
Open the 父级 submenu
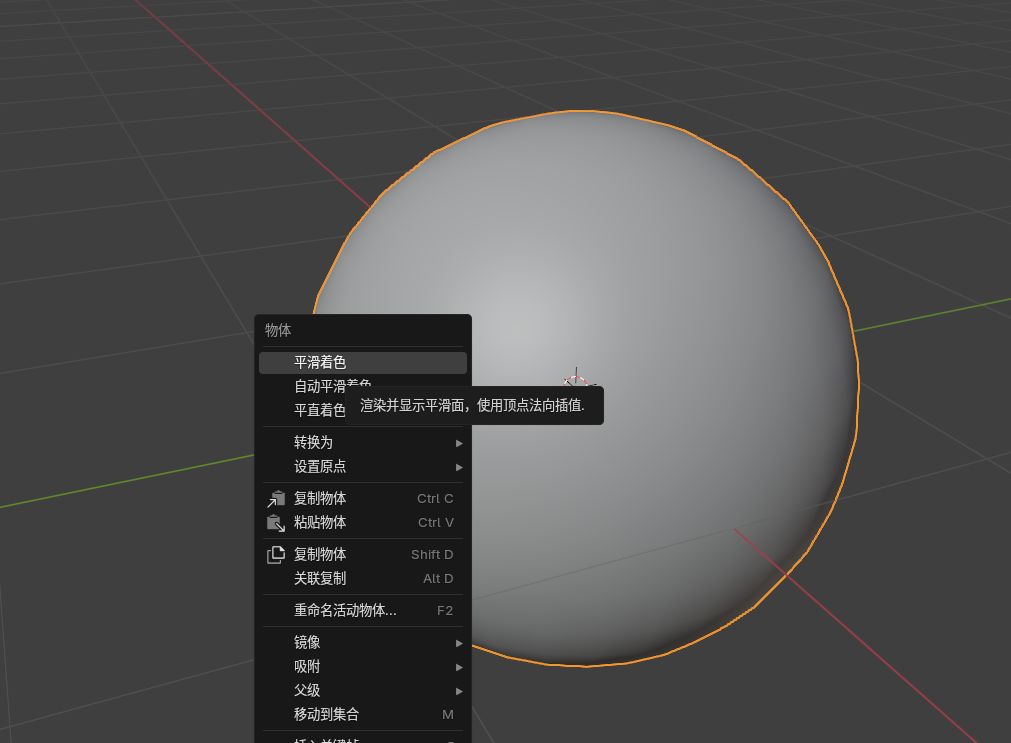pyautogui.click(x=362, y=691)
